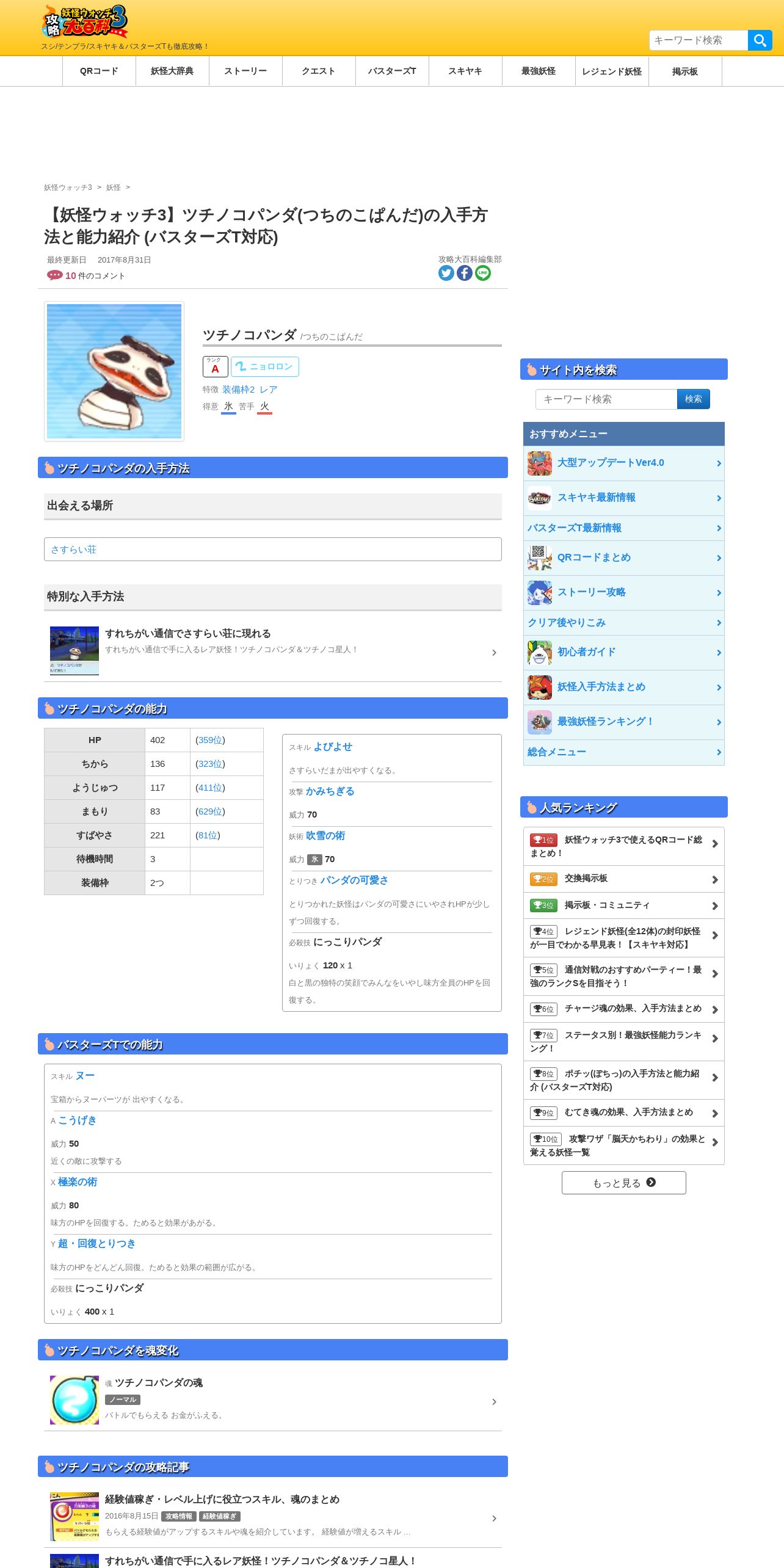Screen dimensions: 784x1568
Task: Click chevron for すれちがい通信でさすらい荘に現れる row
Action: [494, 653]
